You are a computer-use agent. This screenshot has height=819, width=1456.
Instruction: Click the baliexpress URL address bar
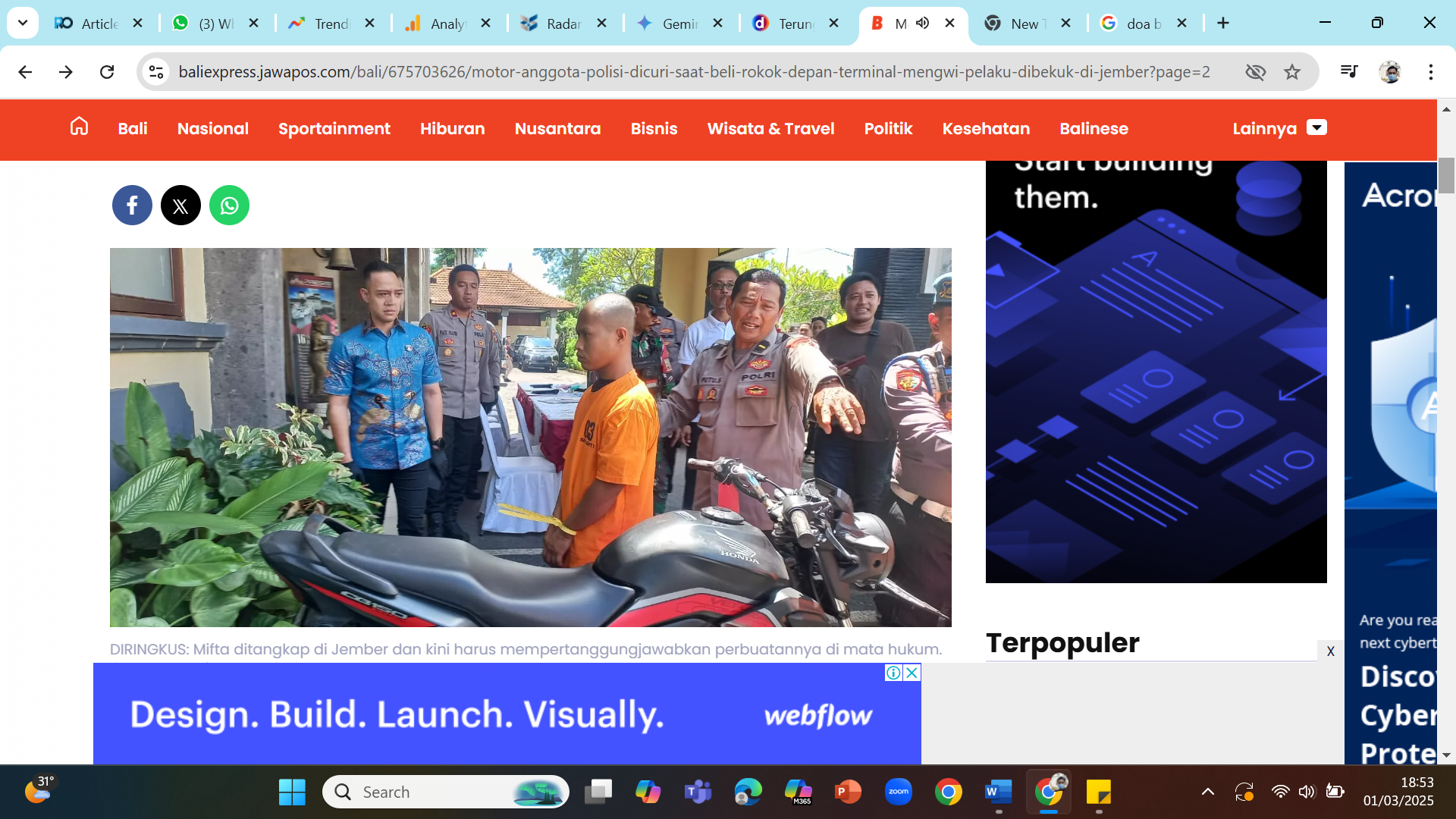point(694,72)
